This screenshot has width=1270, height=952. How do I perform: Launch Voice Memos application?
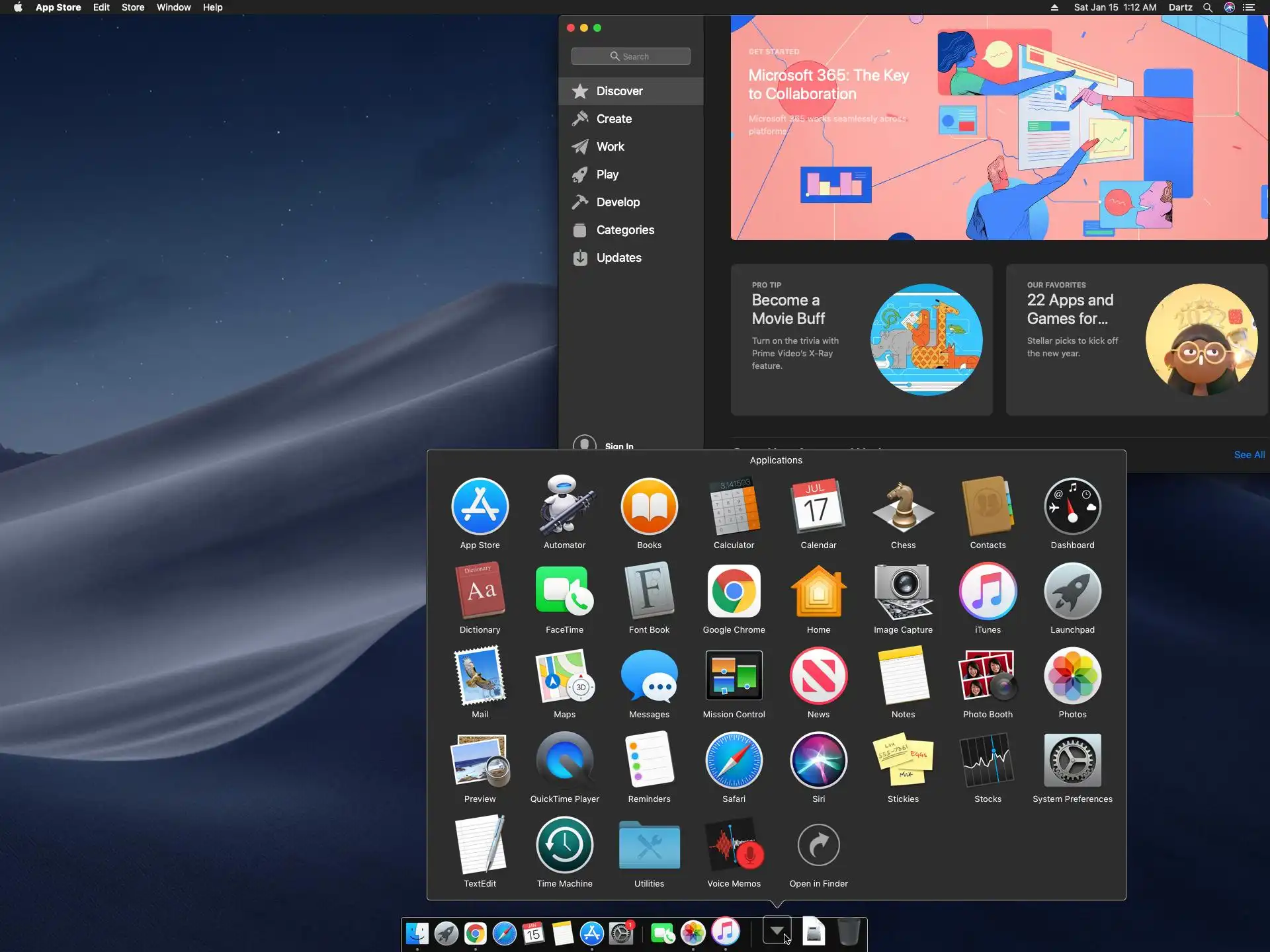pos(734,846)
